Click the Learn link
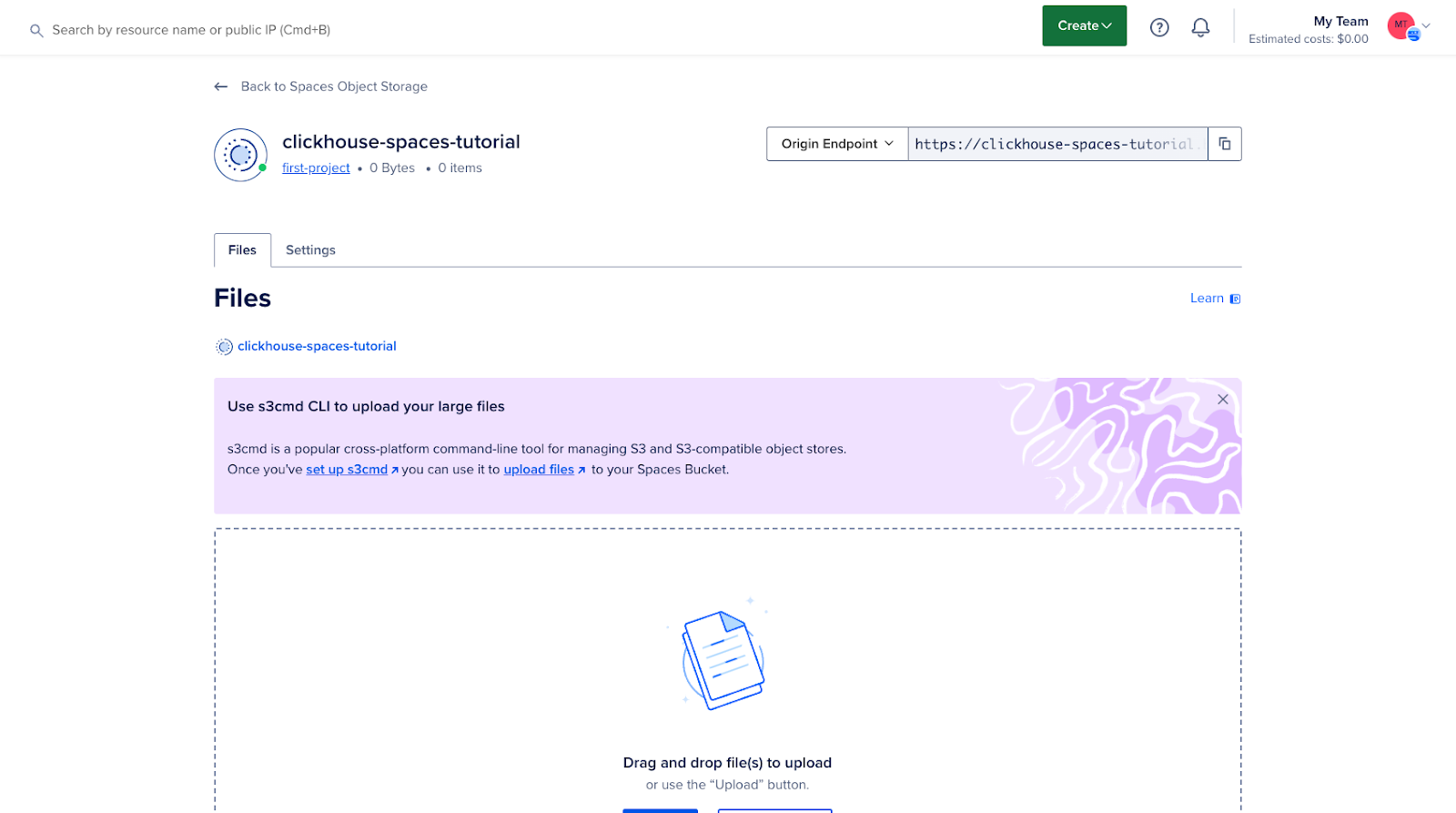 (x=1207, y=299)
